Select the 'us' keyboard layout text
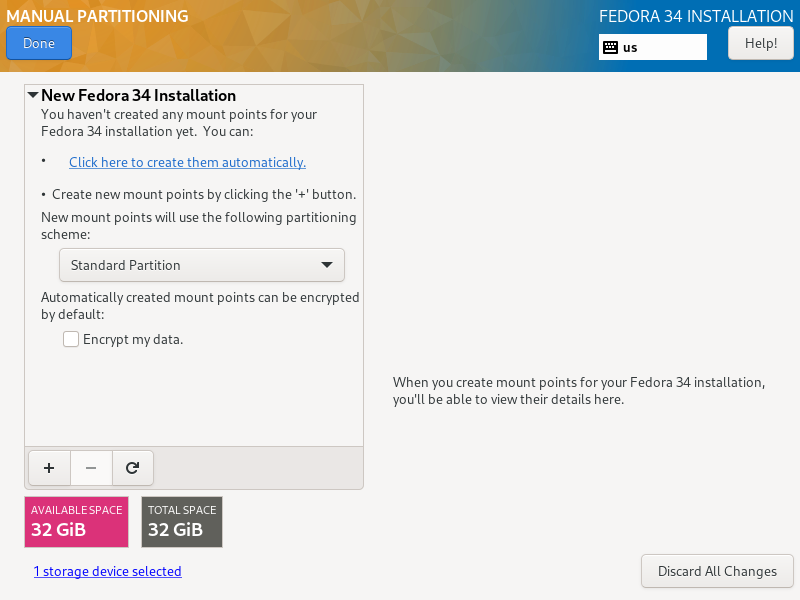Viewport: 800px width, 600px height. click(630, 47)
